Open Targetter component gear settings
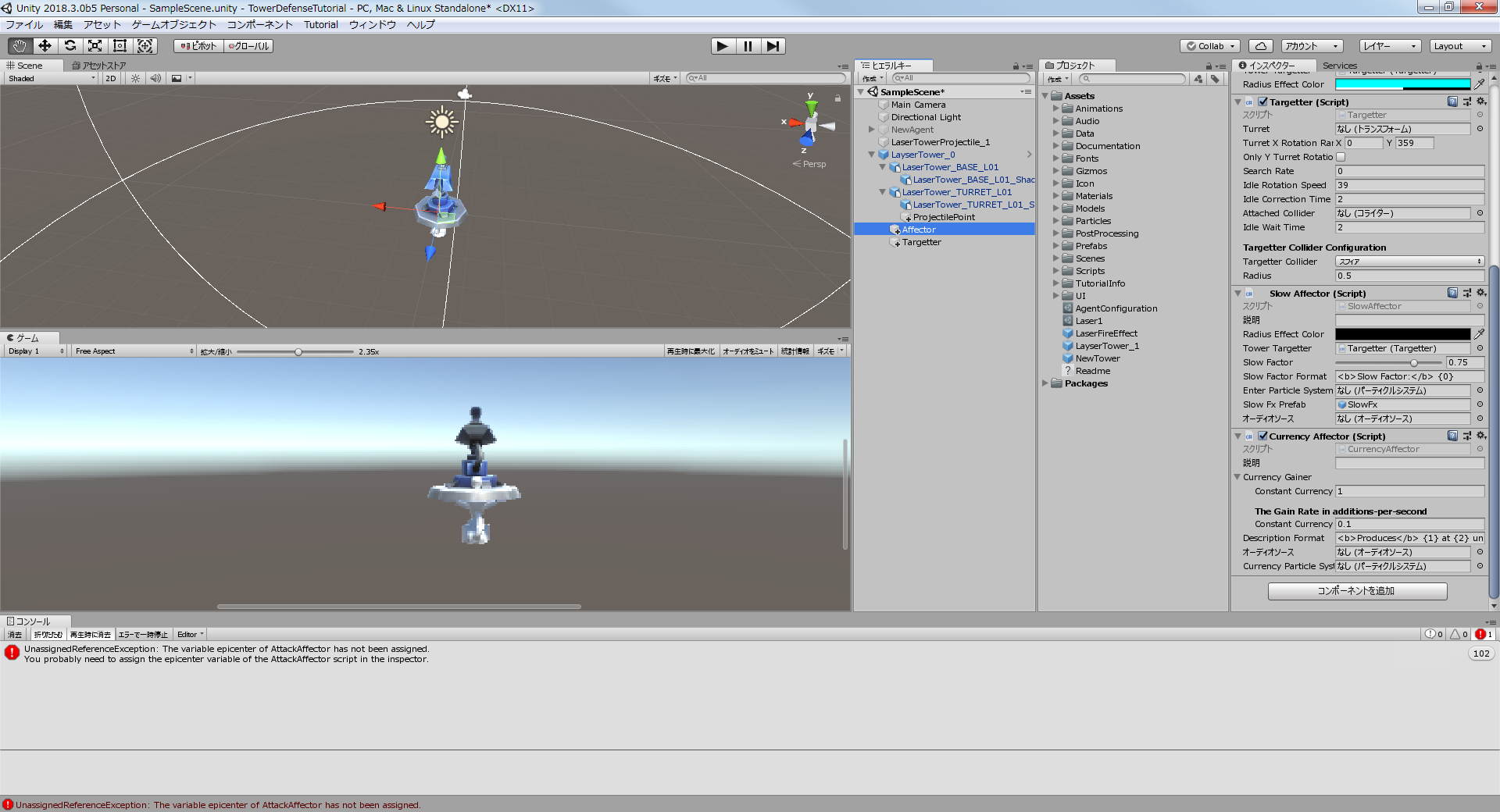The width and height of the screenshot is (1500, 812). 1481,101
